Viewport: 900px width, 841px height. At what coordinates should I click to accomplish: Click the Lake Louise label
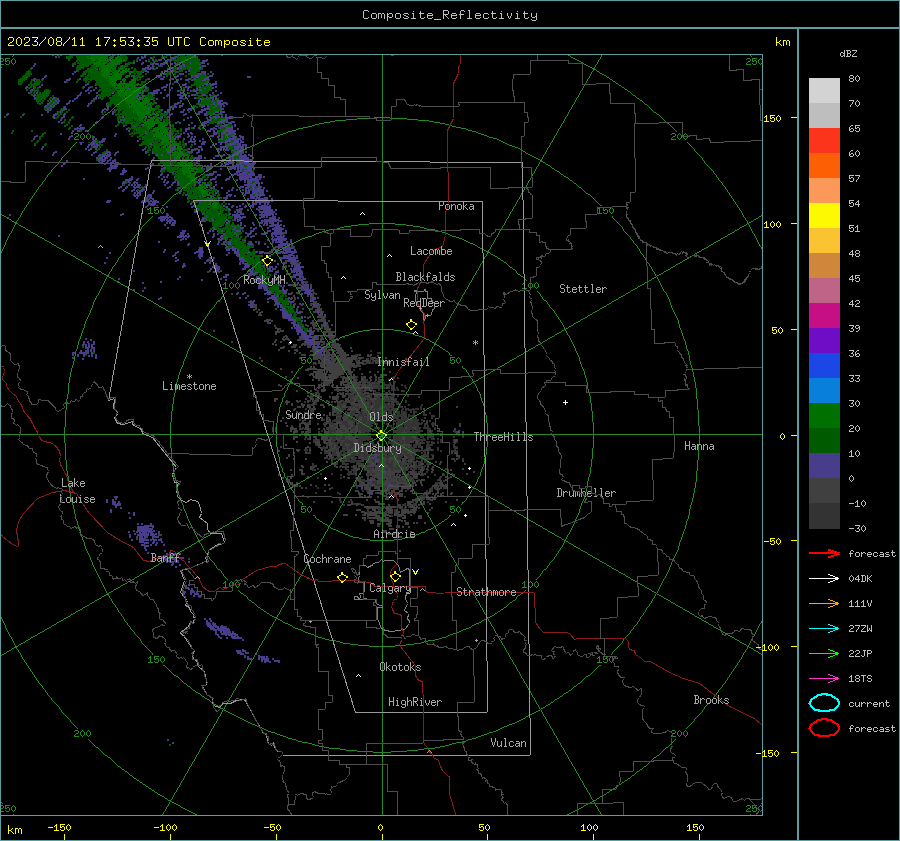click(x=77, y=491)
